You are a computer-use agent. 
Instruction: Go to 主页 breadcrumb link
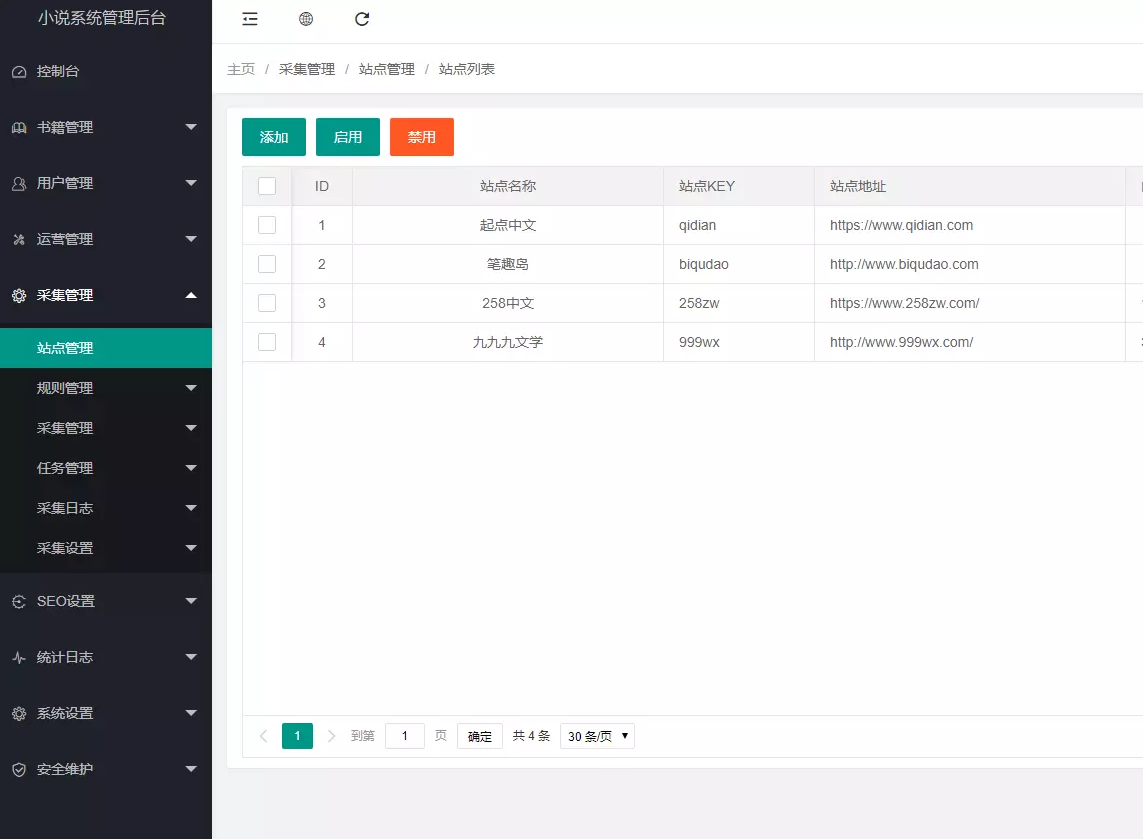pos(241,69)
